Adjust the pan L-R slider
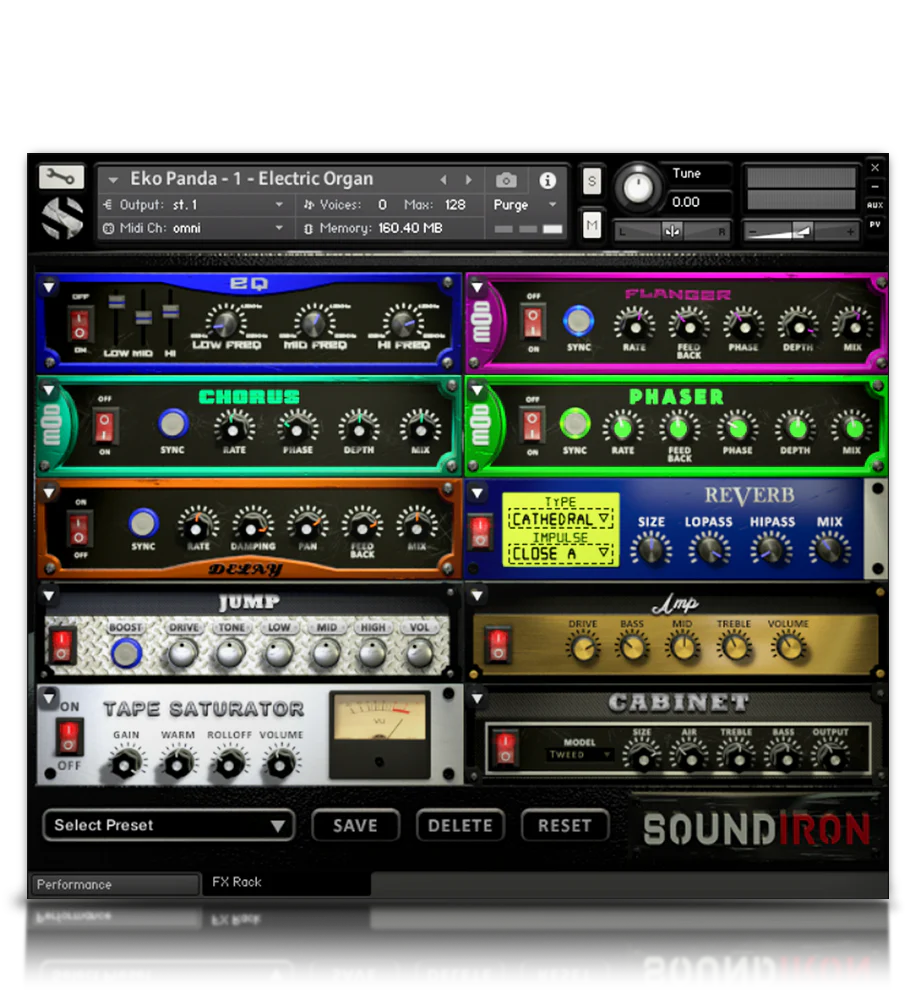 [671, 231]
